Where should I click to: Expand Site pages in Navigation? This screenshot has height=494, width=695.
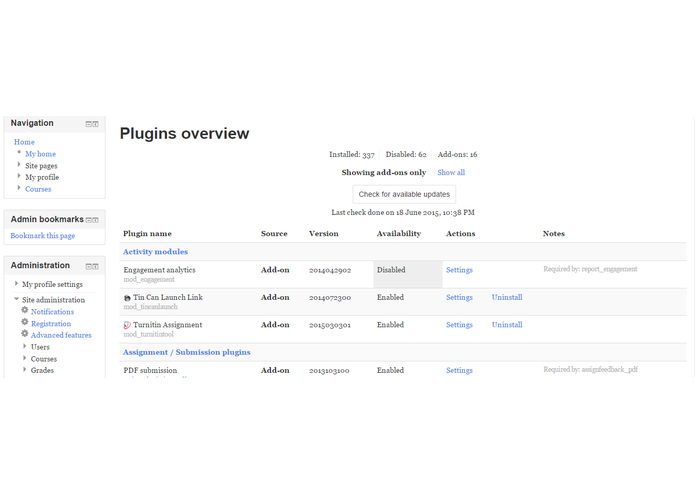tap(19, 164)
